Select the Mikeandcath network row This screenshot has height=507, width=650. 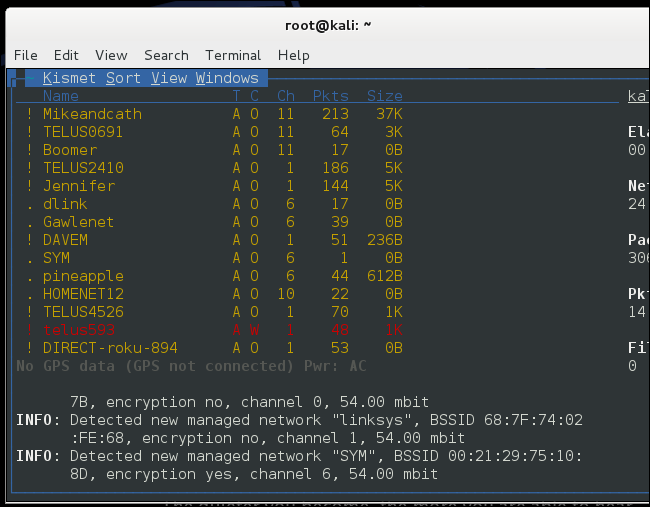(92, 114)
